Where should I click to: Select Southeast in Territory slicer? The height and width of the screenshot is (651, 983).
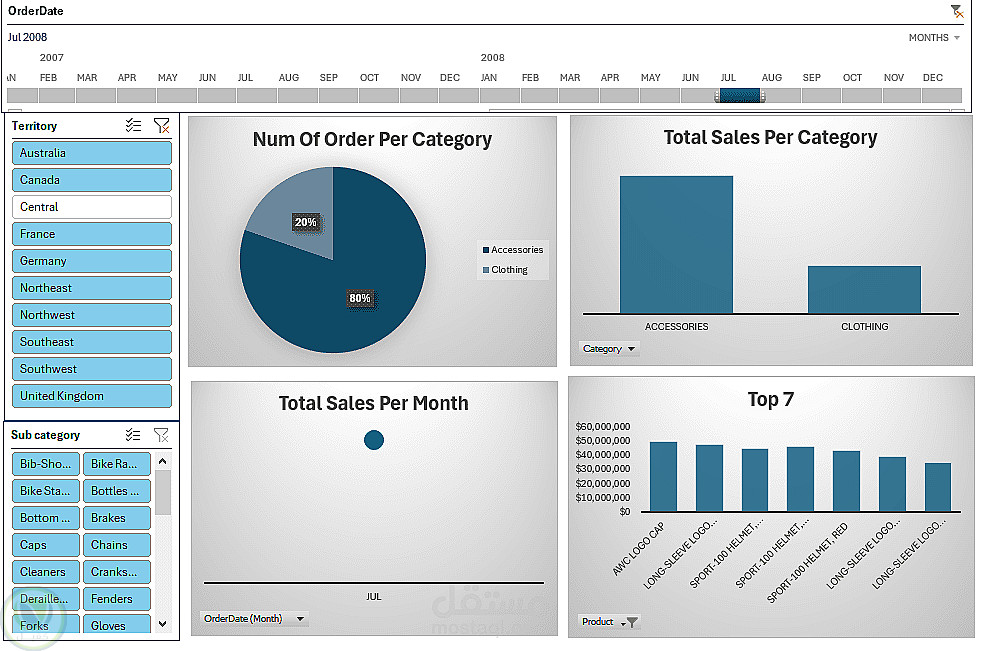92,342
